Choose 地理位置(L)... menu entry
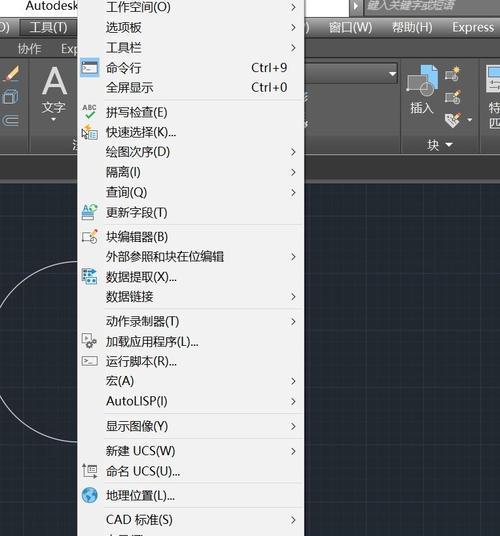Viewport: 500px width, 536px height. click(191, 496)
